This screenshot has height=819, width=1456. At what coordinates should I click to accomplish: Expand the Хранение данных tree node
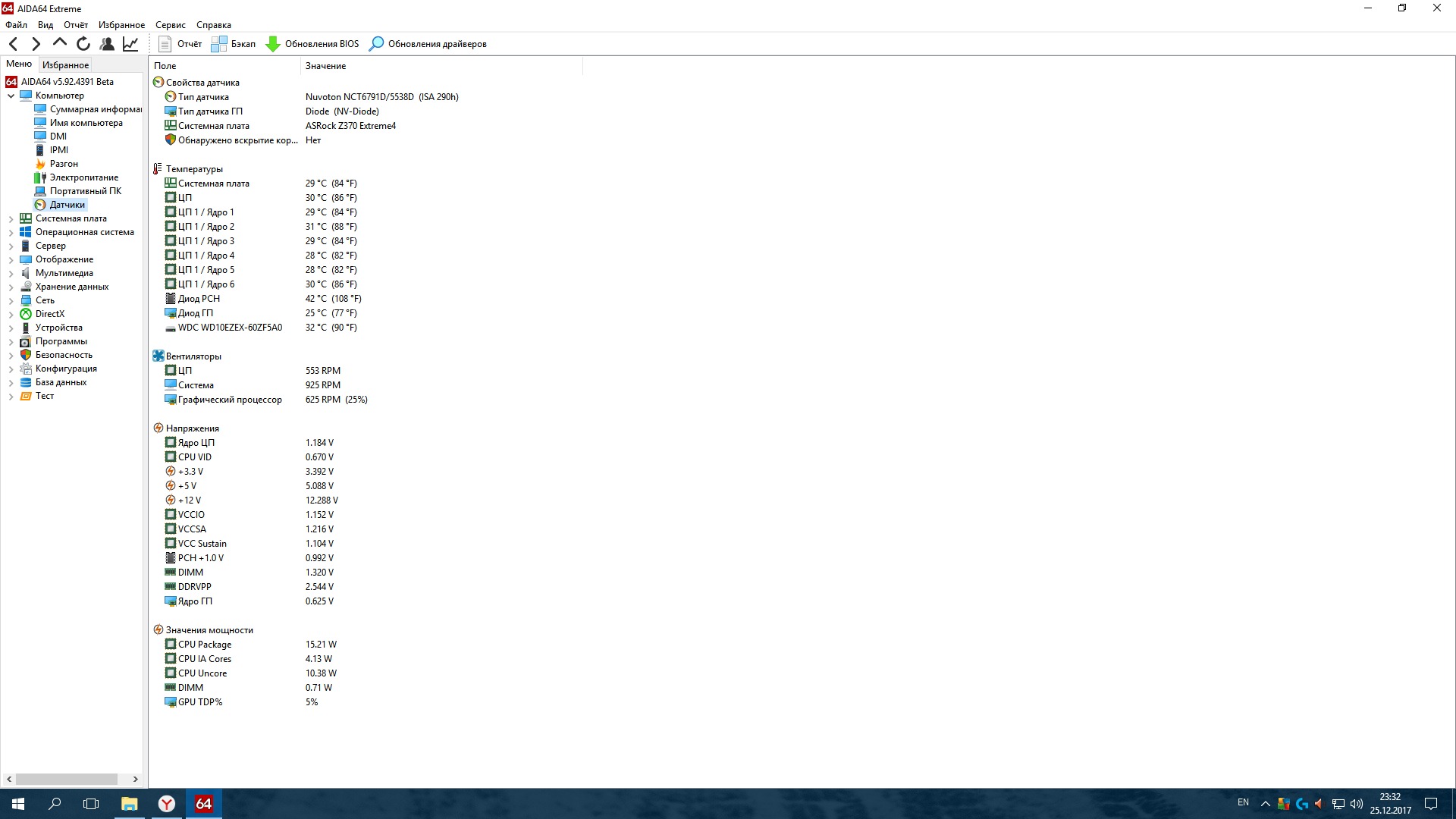(11, 287)
